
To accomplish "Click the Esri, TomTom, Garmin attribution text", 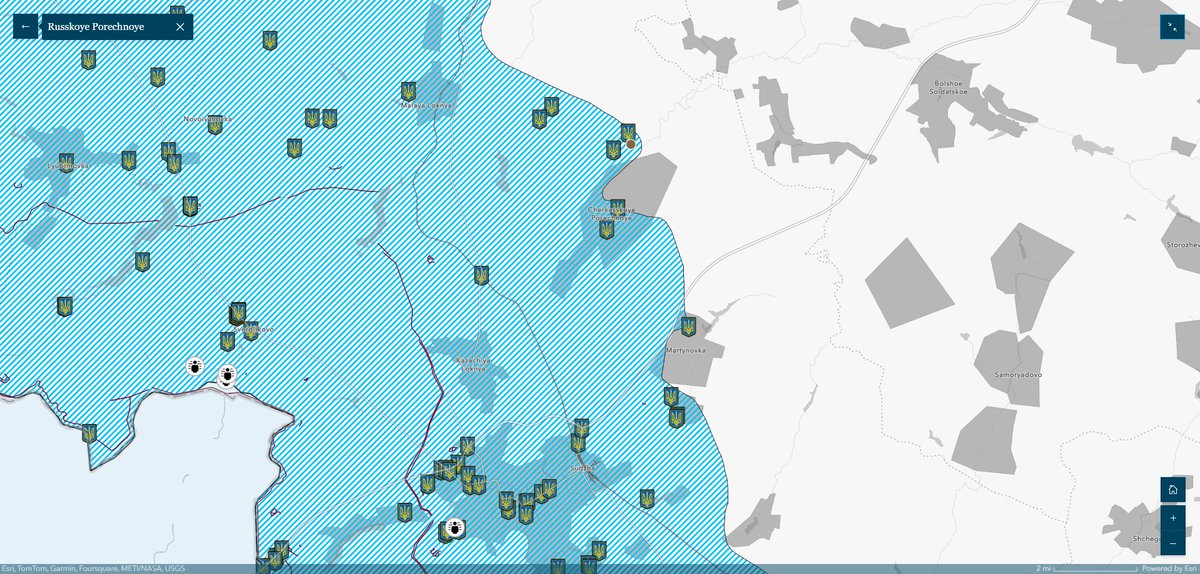I will [92, 568].
